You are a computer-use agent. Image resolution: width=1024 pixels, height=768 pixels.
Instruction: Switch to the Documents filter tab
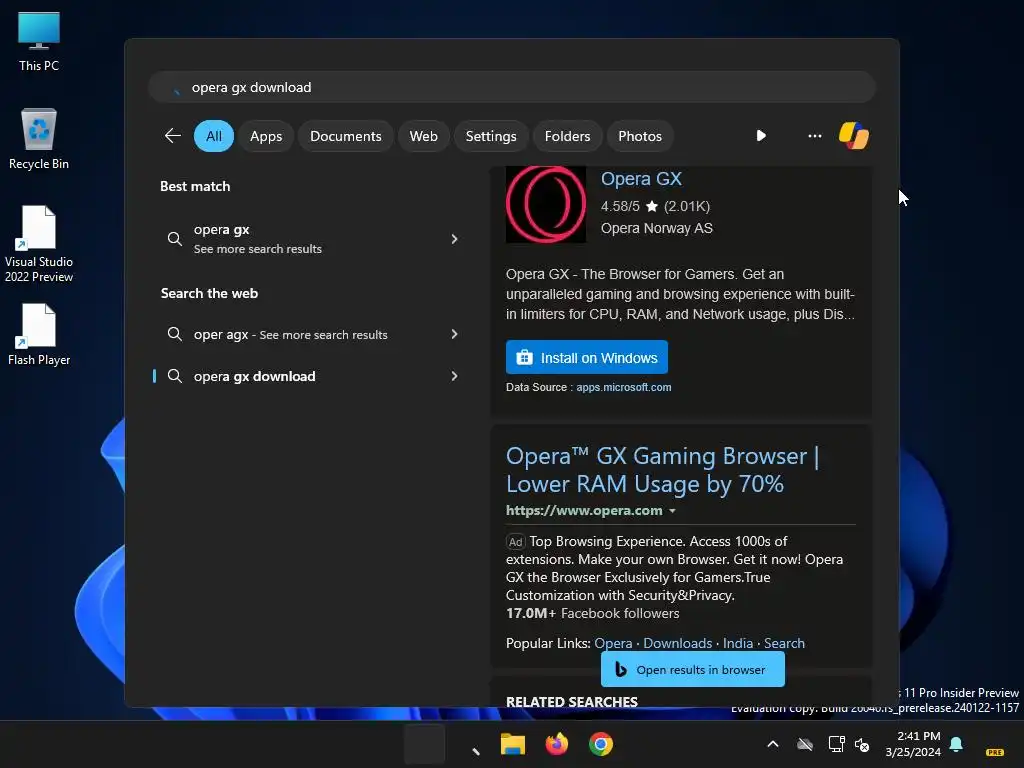pos(345,136)
